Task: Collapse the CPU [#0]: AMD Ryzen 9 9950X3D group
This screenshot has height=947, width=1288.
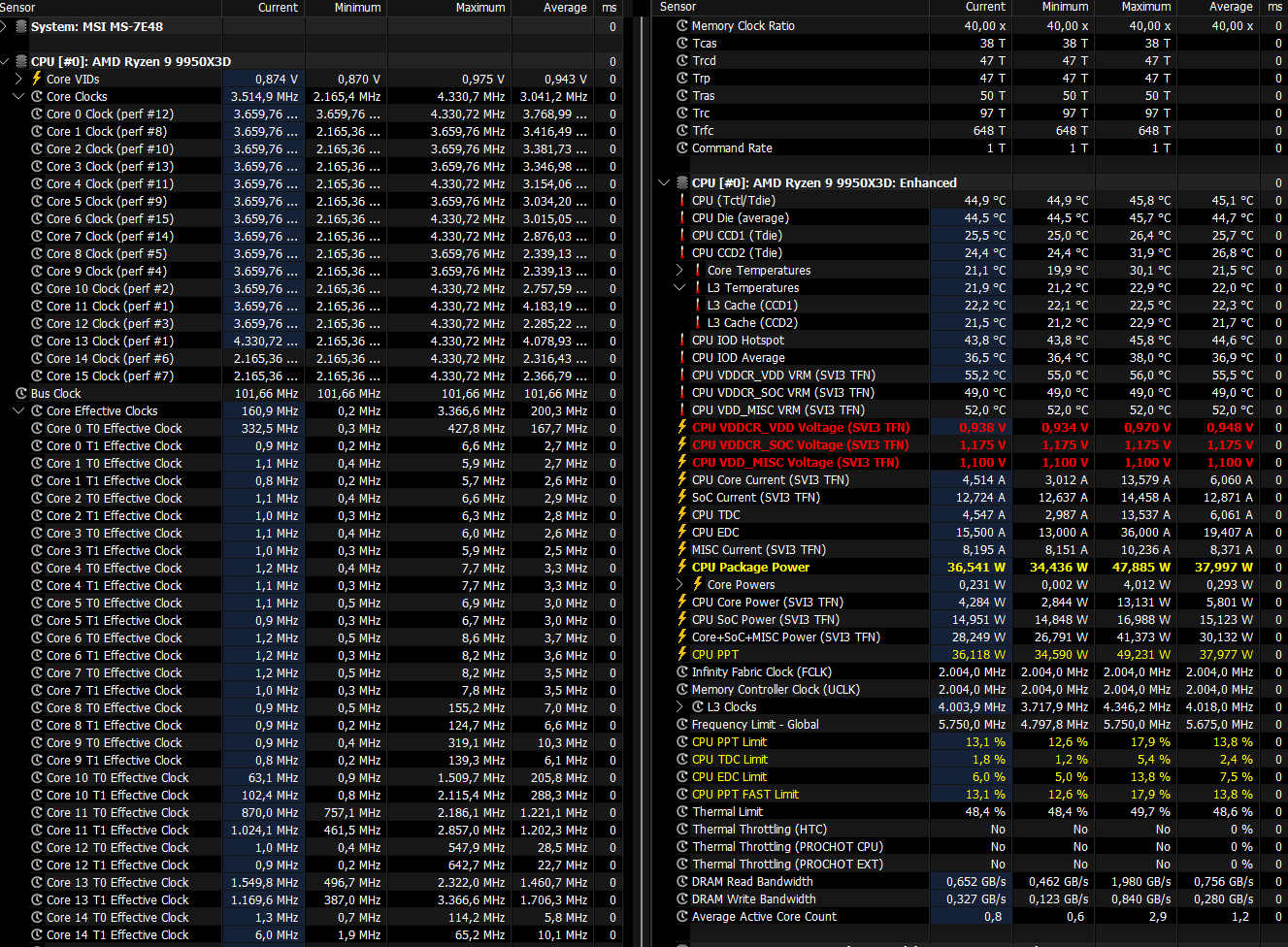Action: point(6,61)
